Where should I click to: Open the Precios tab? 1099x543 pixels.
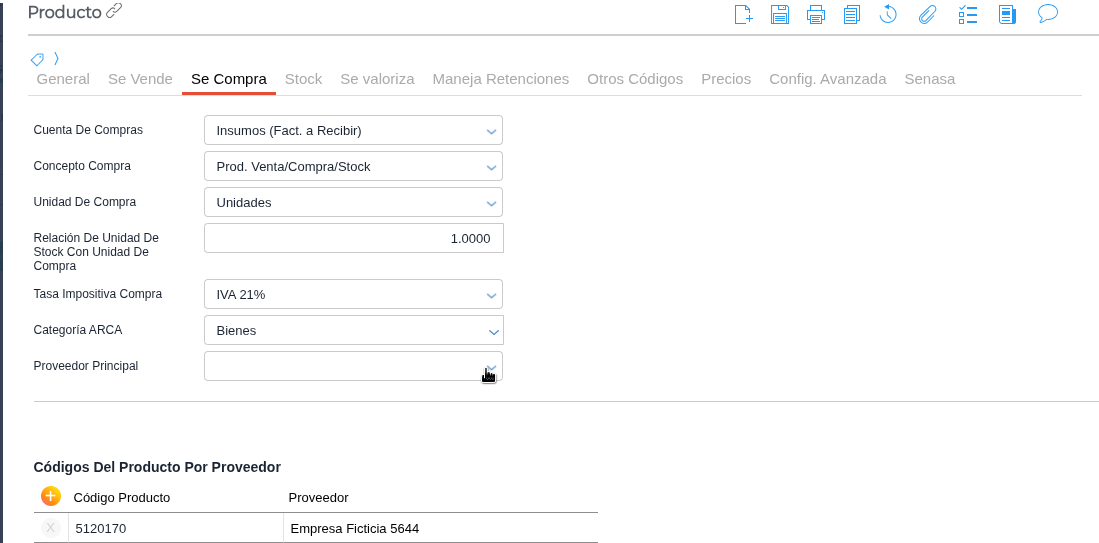click(x=726, y=78)
